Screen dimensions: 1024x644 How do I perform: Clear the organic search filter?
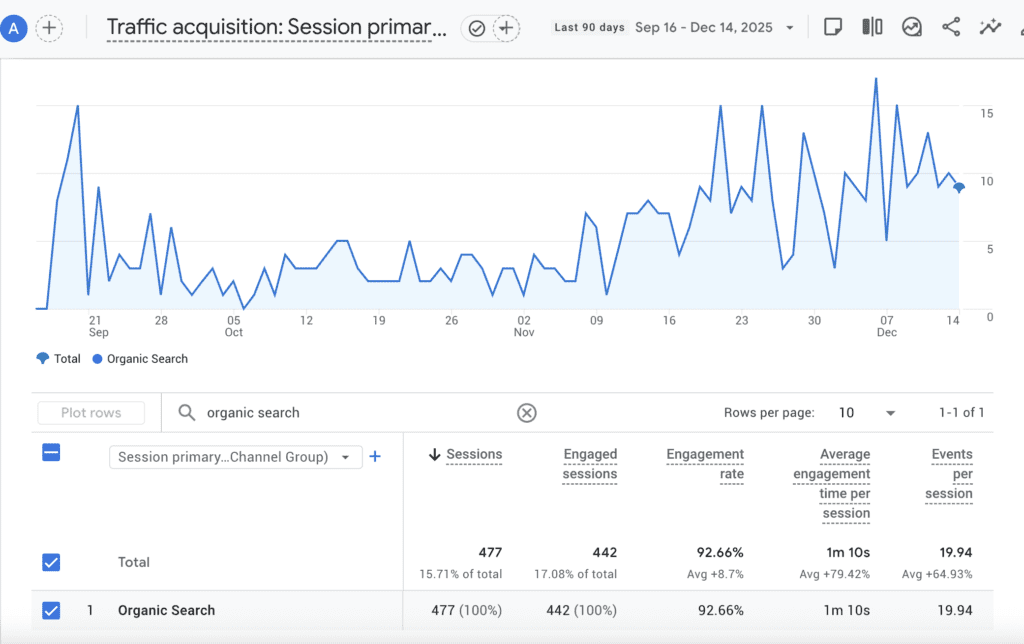tap(526, 413)
